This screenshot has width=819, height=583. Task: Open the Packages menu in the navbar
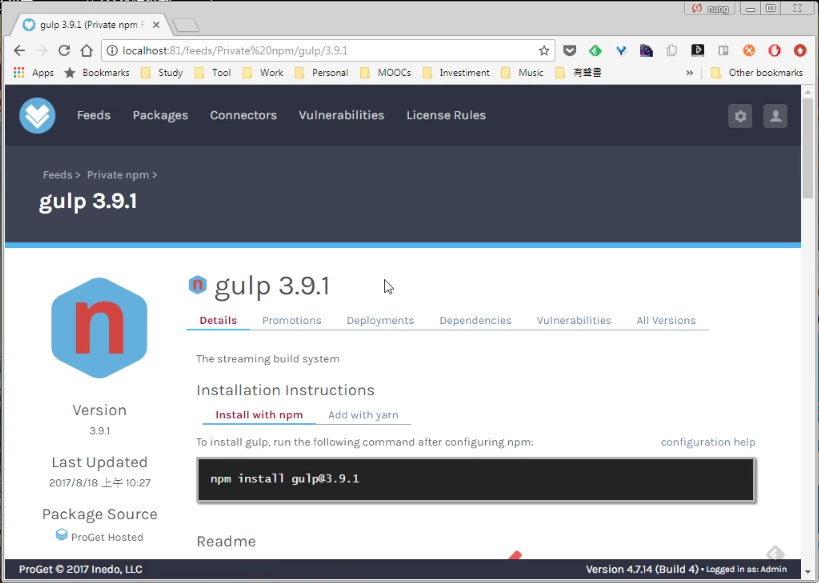click(x=160, y=115)
